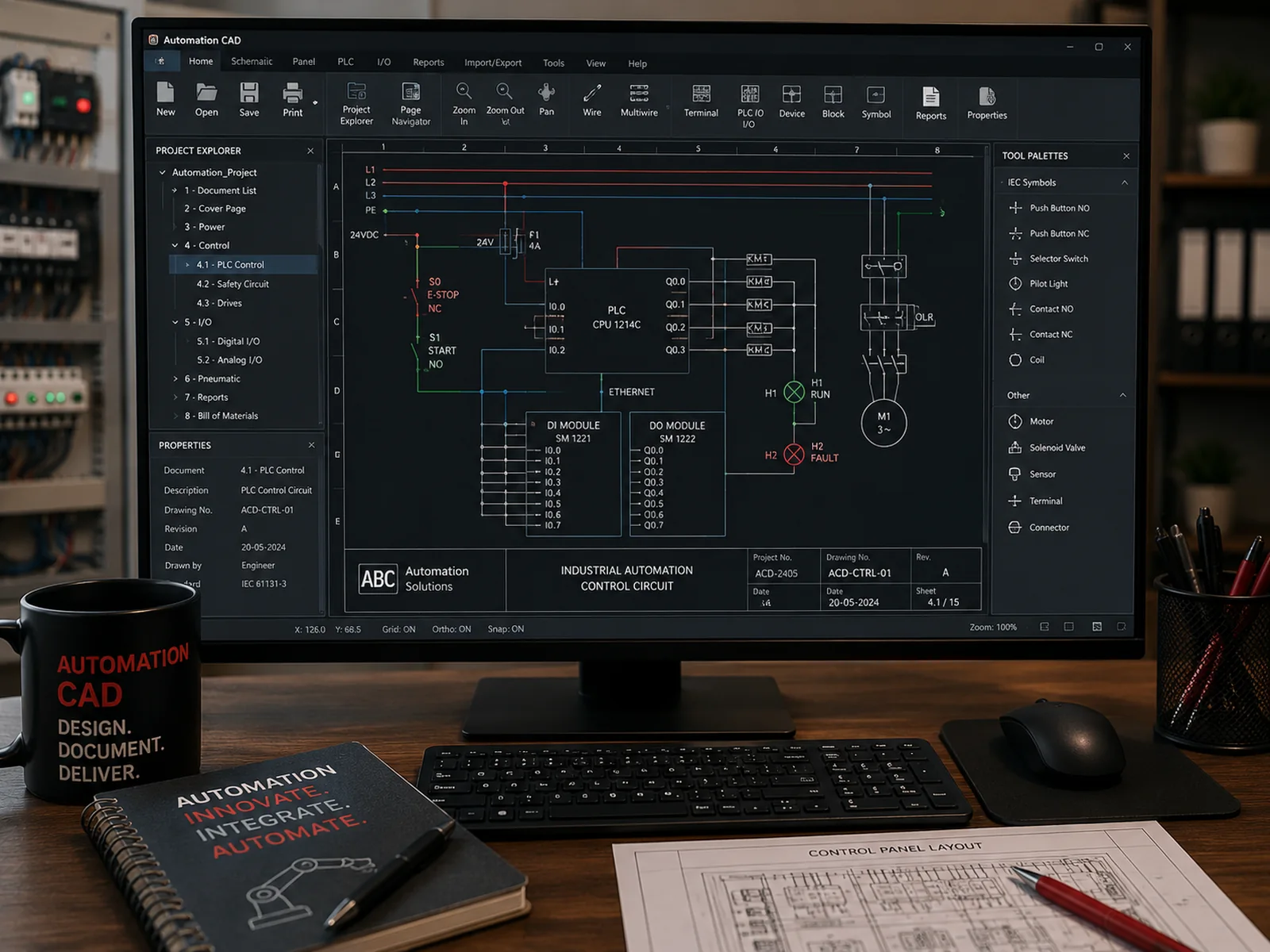Open the Schematic menu tab

[x=252, y=61]
